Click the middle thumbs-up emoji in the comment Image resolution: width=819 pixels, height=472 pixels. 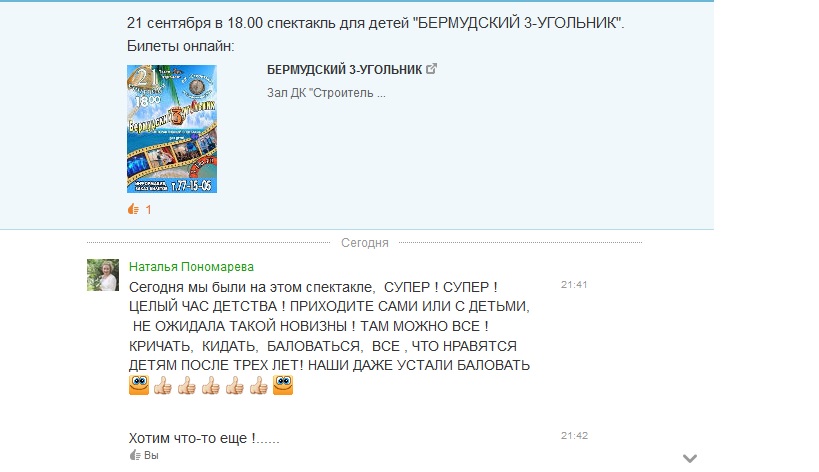click(x=211, y=385)
